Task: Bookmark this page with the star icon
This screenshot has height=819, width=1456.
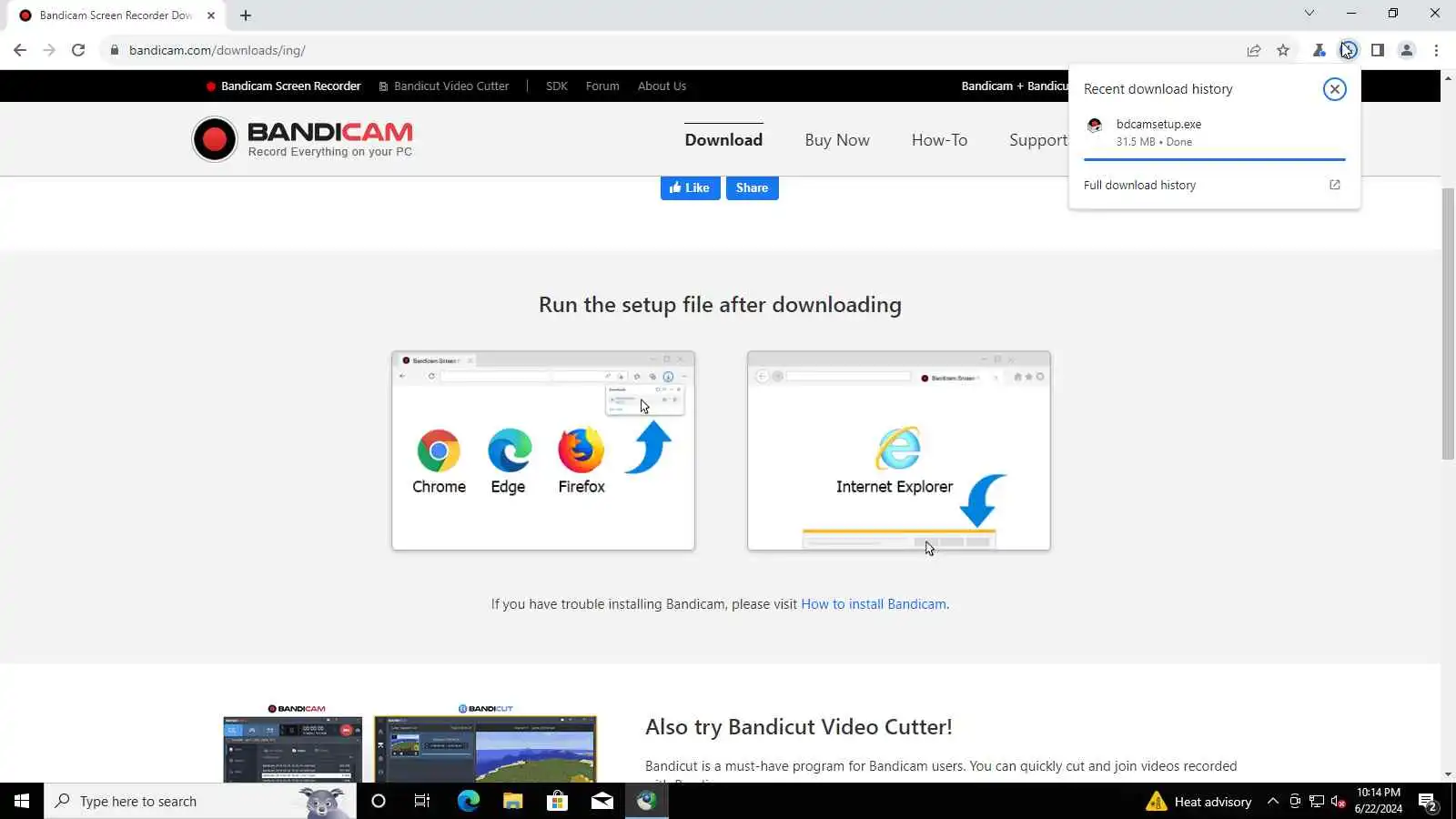Action: click(x=1283, y=50)
